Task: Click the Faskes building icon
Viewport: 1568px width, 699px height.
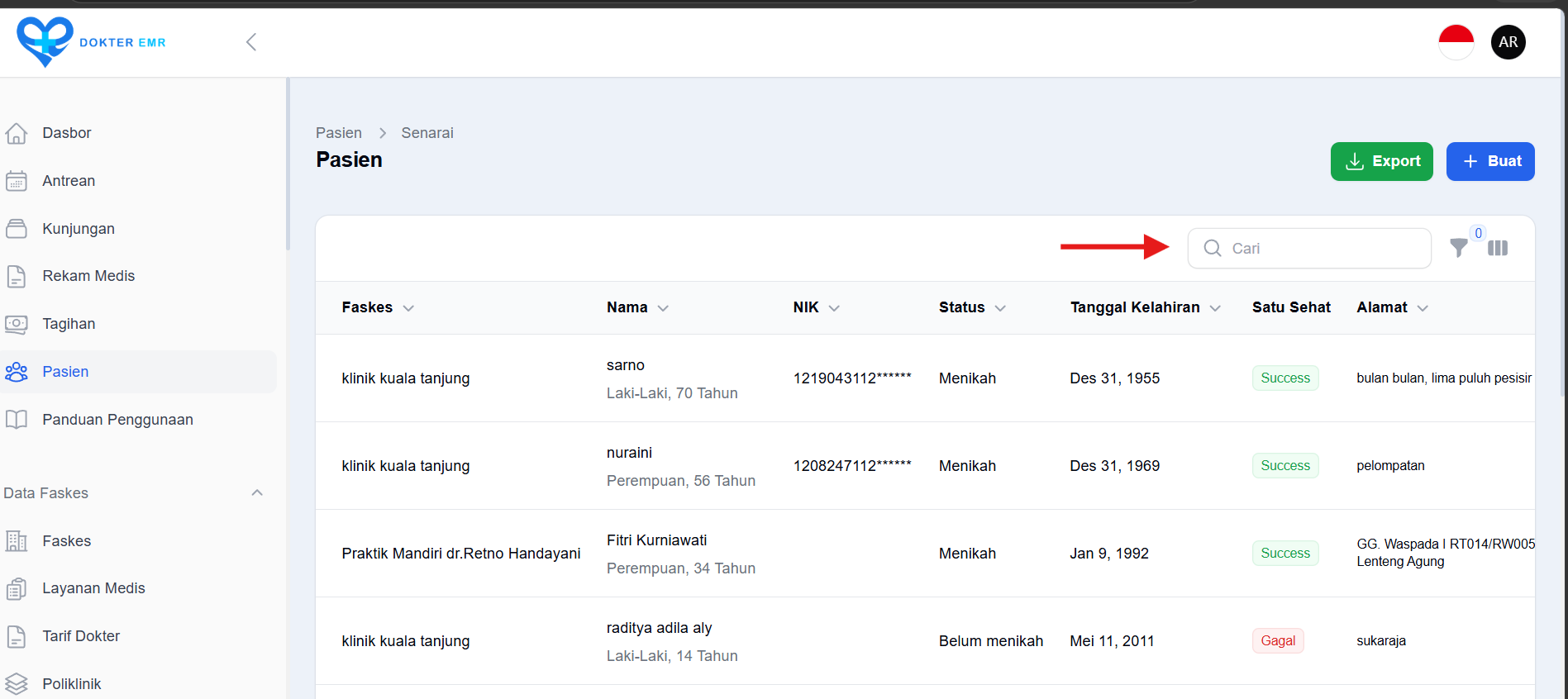Action: coord(17,541)
